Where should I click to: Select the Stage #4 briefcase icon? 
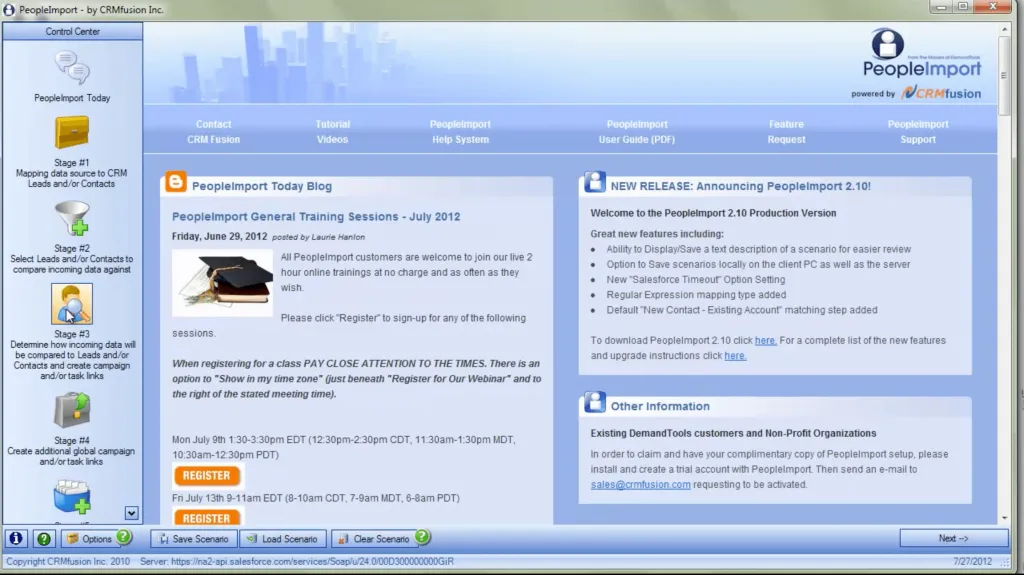coord(72,410)
